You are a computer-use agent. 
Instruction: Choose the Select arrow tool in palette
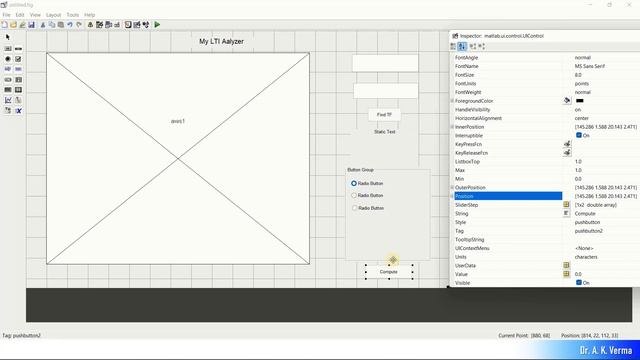point(8,37)
